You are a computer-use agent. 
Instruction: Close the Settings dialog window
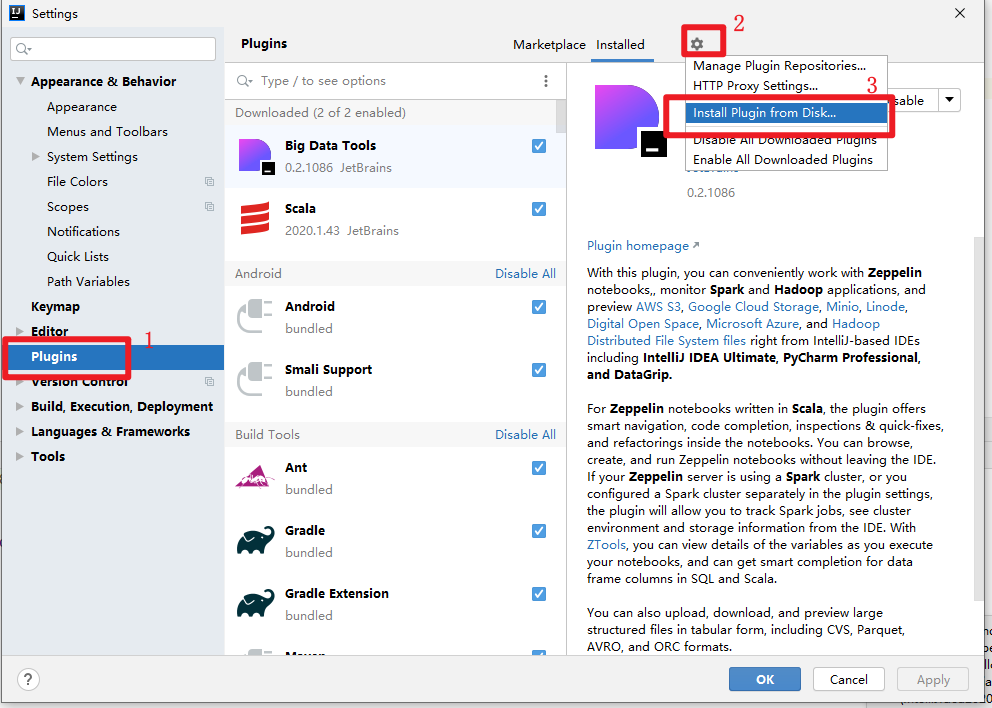click(x=960, y=13)
